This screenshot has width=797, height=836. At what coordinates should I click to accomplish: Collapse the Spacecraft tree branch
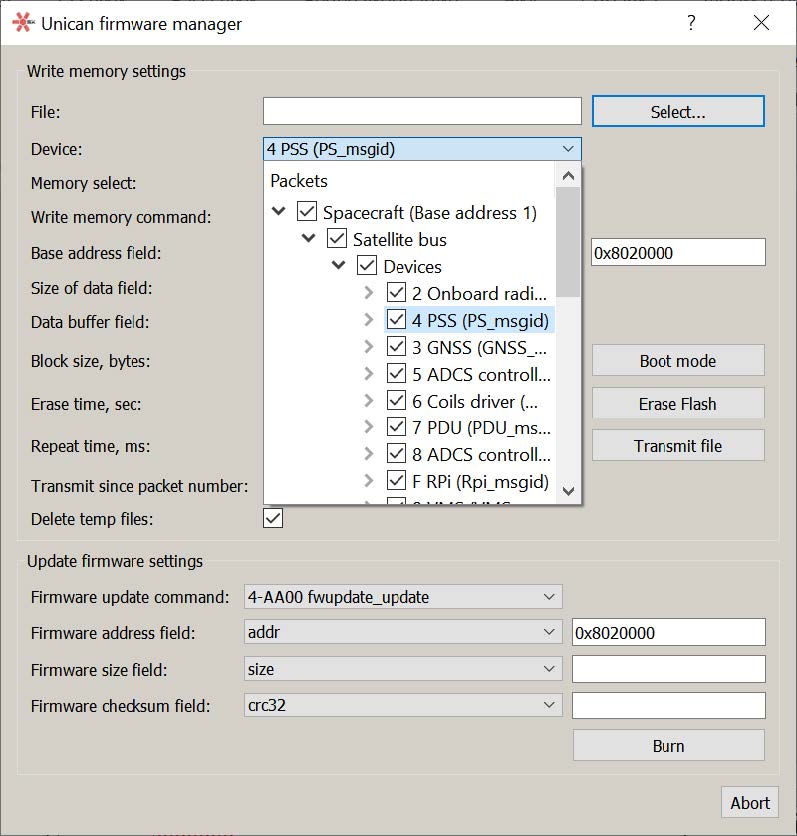click(279, 212)
